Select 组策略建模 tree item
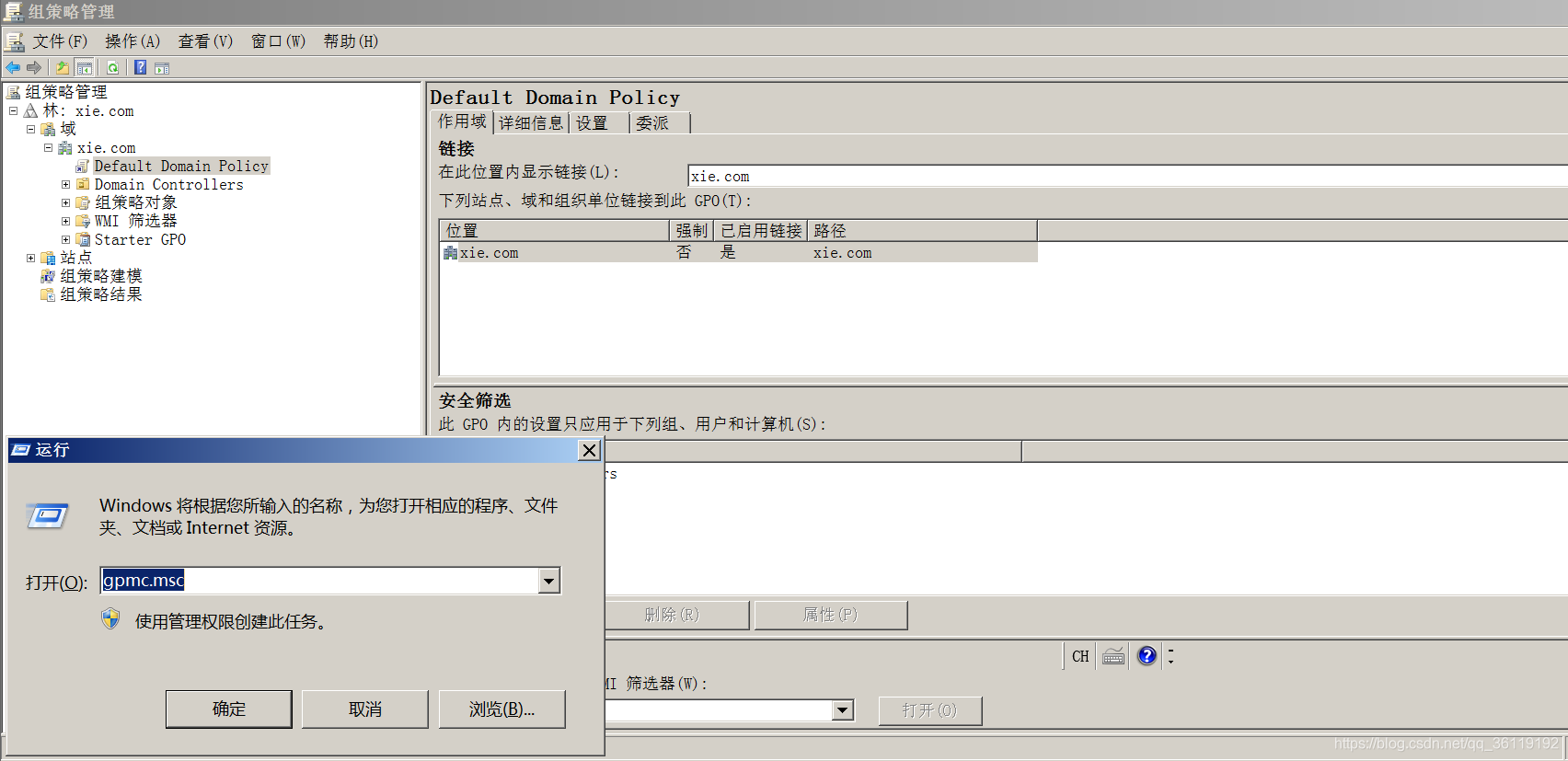Screen dimensions: 1568x761 pos(101,276)
